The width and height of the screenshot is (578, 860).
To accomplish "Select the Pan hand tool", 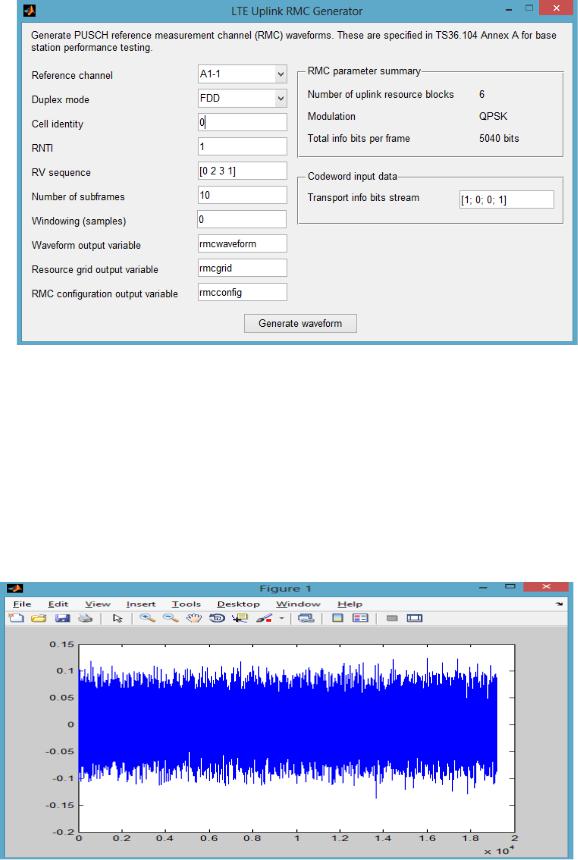I will (194, 618).
